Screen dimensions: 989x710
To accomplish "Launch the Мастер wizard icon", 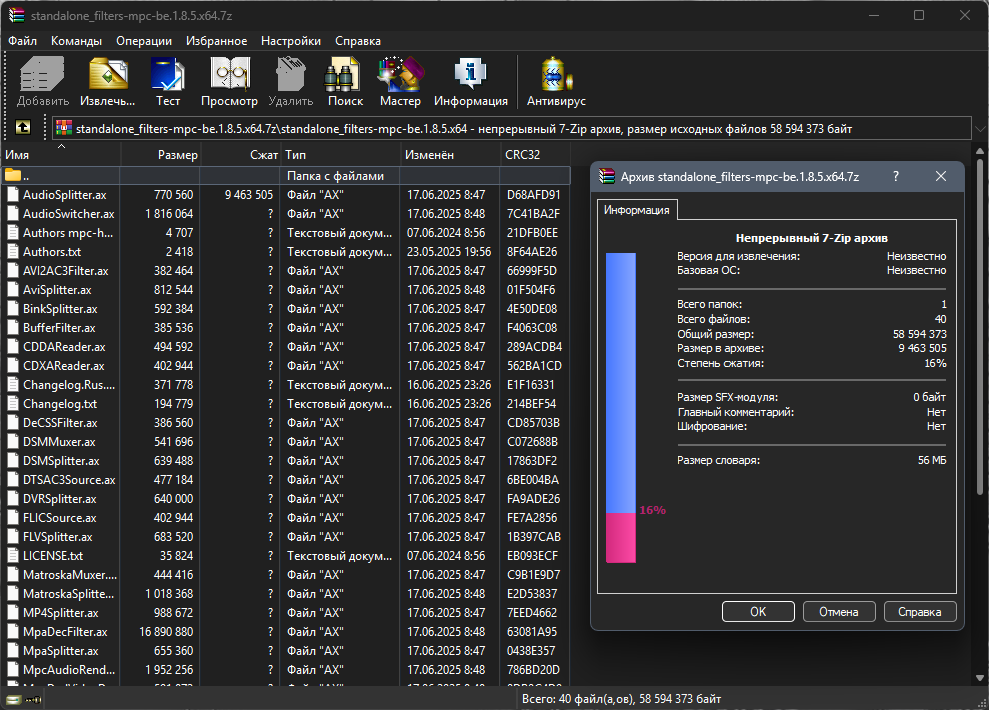I will point(401,74).
